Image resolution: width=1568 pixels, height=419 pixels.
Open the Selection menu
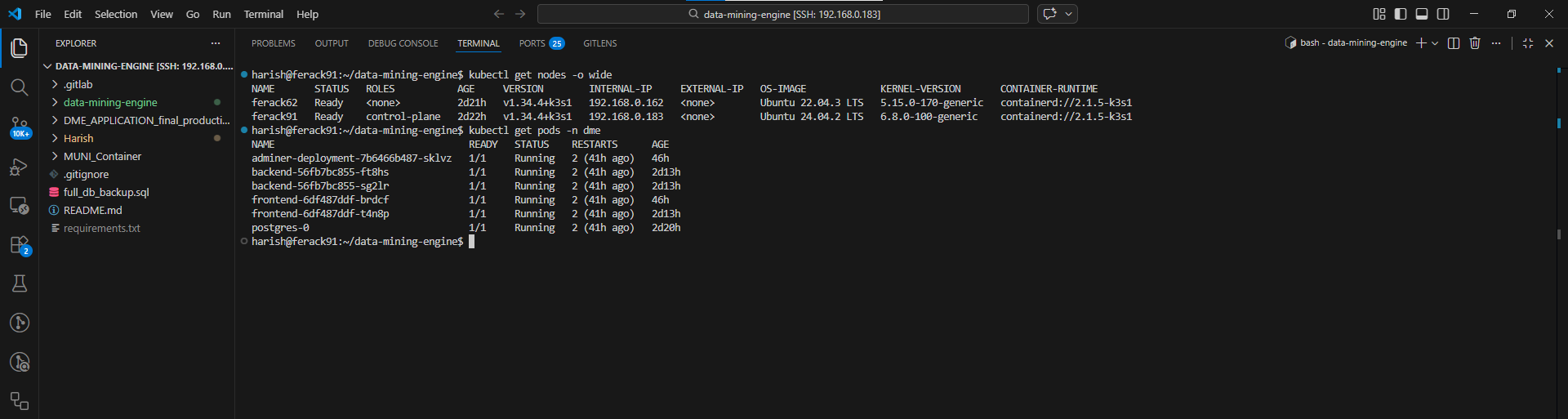(x=116, y=14)
